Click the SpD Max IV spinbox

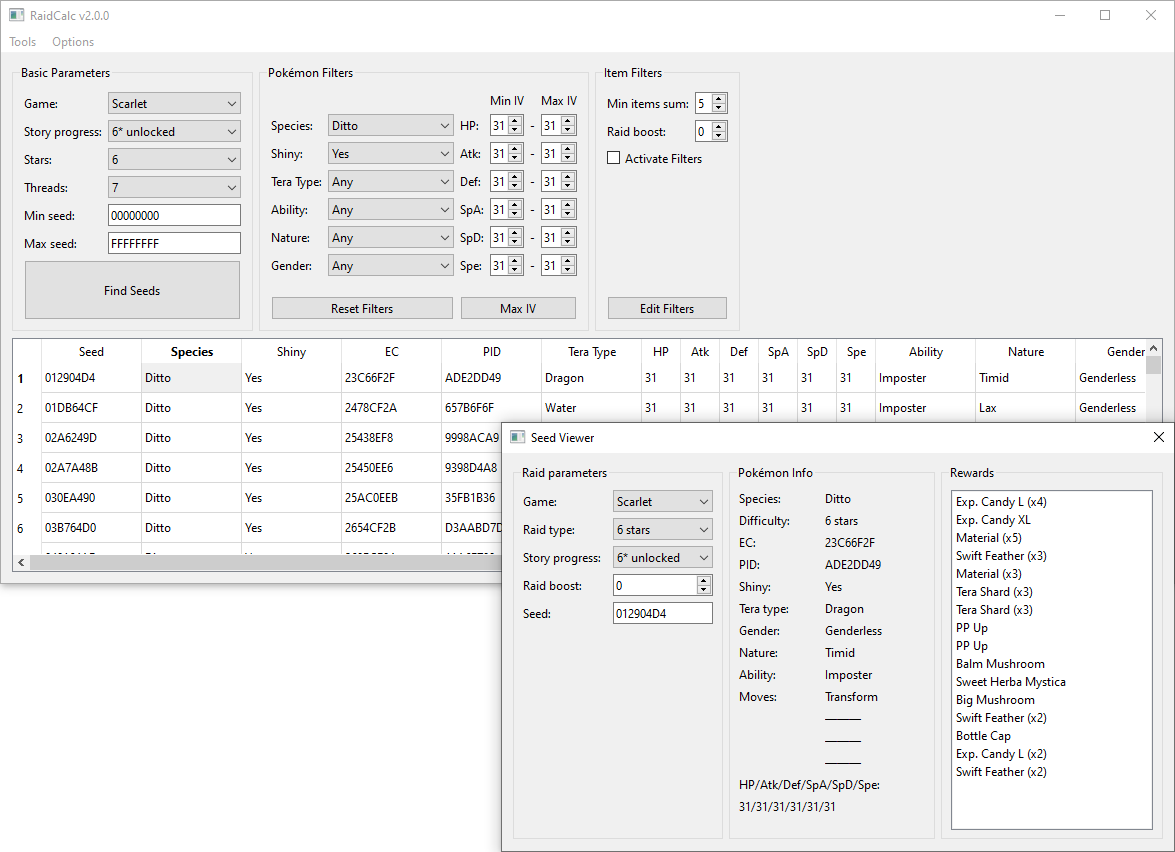click(x=558, y=238)
